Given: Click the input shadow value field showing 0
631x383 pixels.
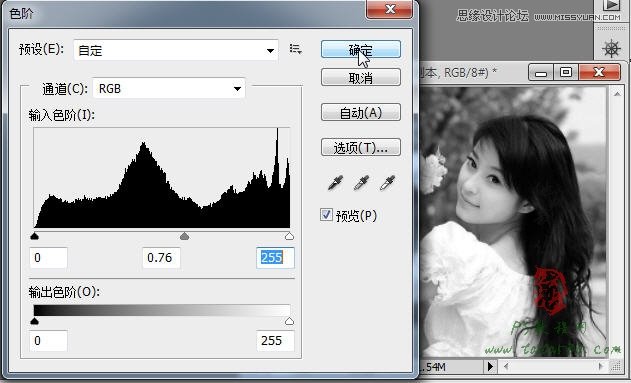Looking at the screenshot, I should click(48, 257).
